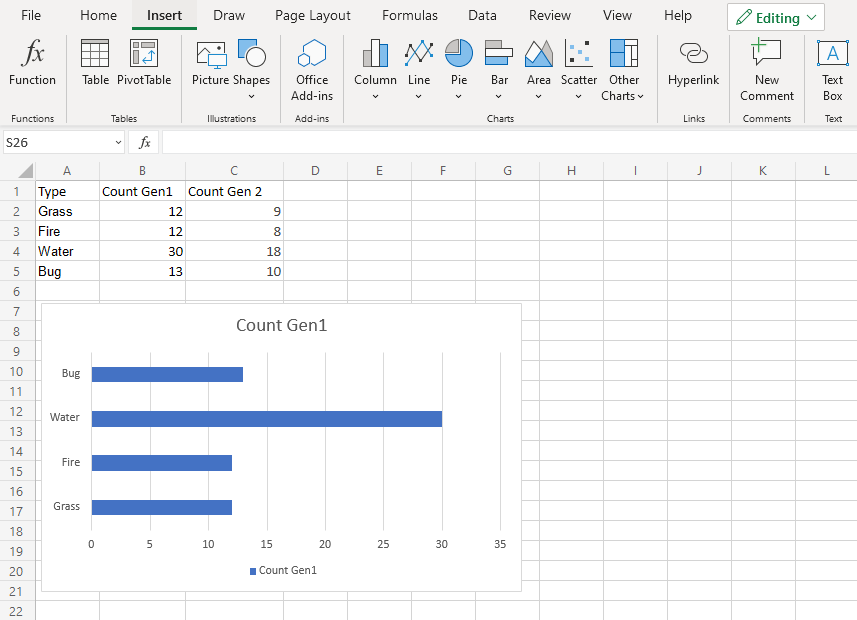
Task: Expand the Scatter chart options
Action: 578,96
